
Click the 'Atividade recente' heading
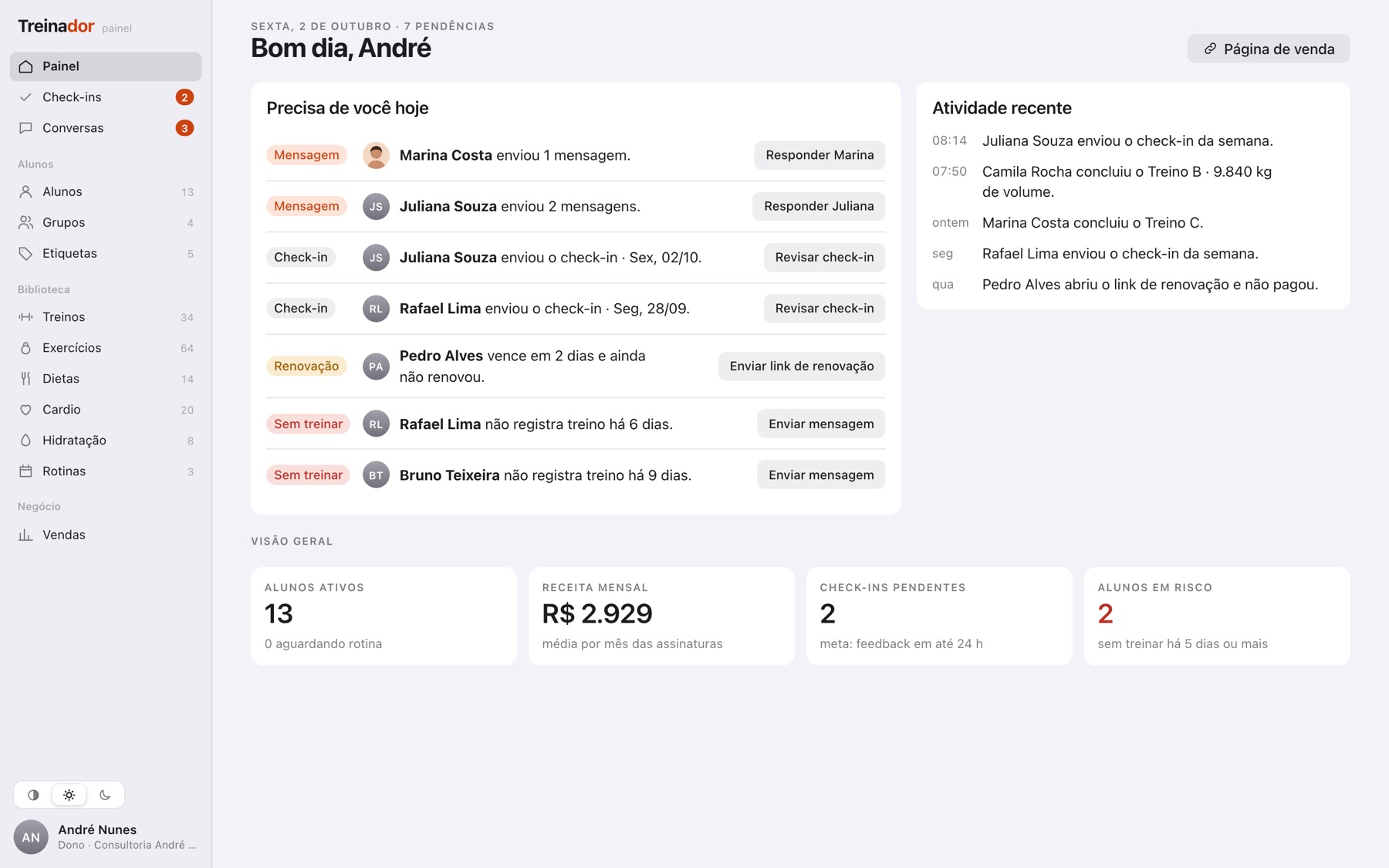click(x=1002, y=108)
